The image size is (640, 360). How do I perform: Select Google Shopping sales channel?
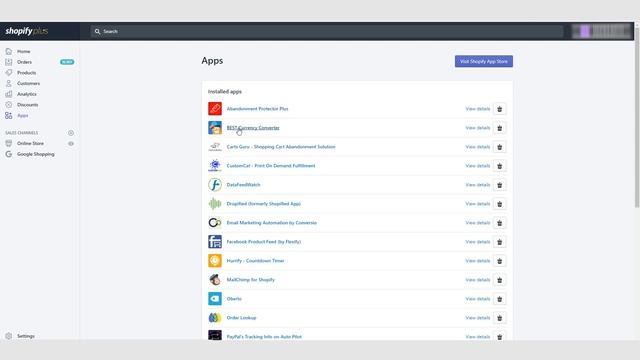tap(36, 154)
